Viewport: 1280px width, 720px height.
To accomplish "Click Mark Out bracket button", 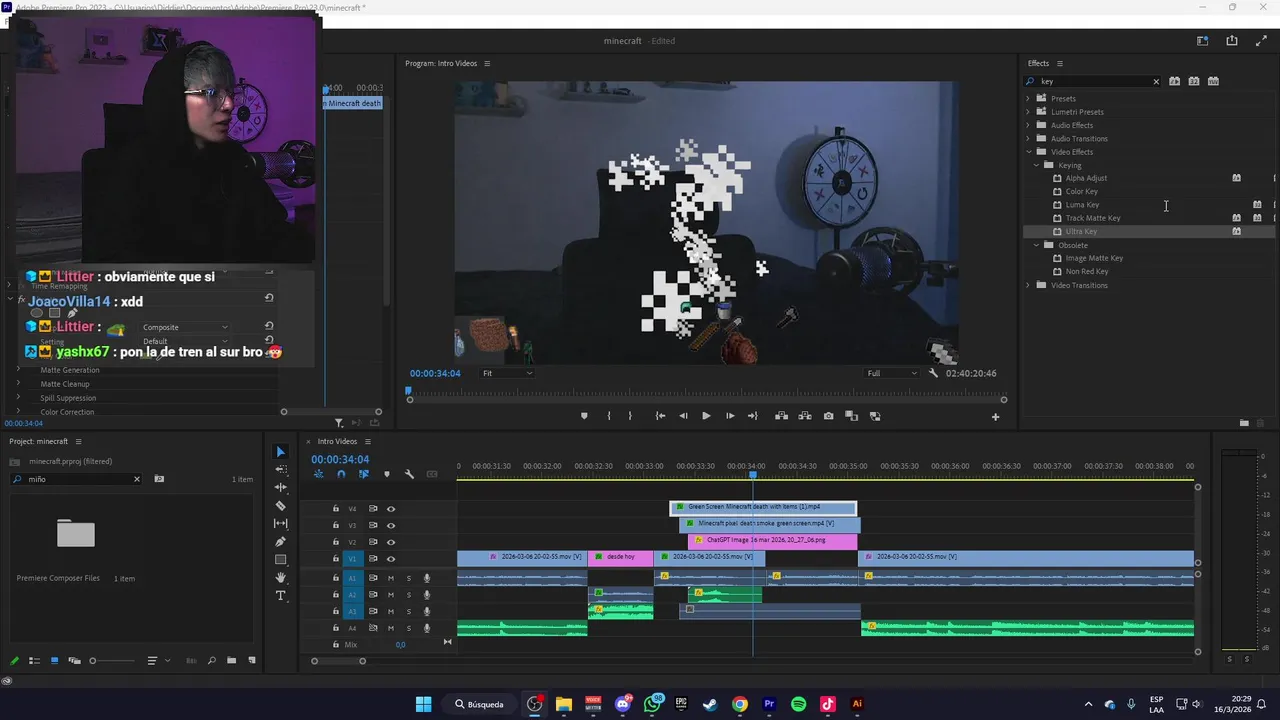I will pyautogui.click(x=630, y=416).
